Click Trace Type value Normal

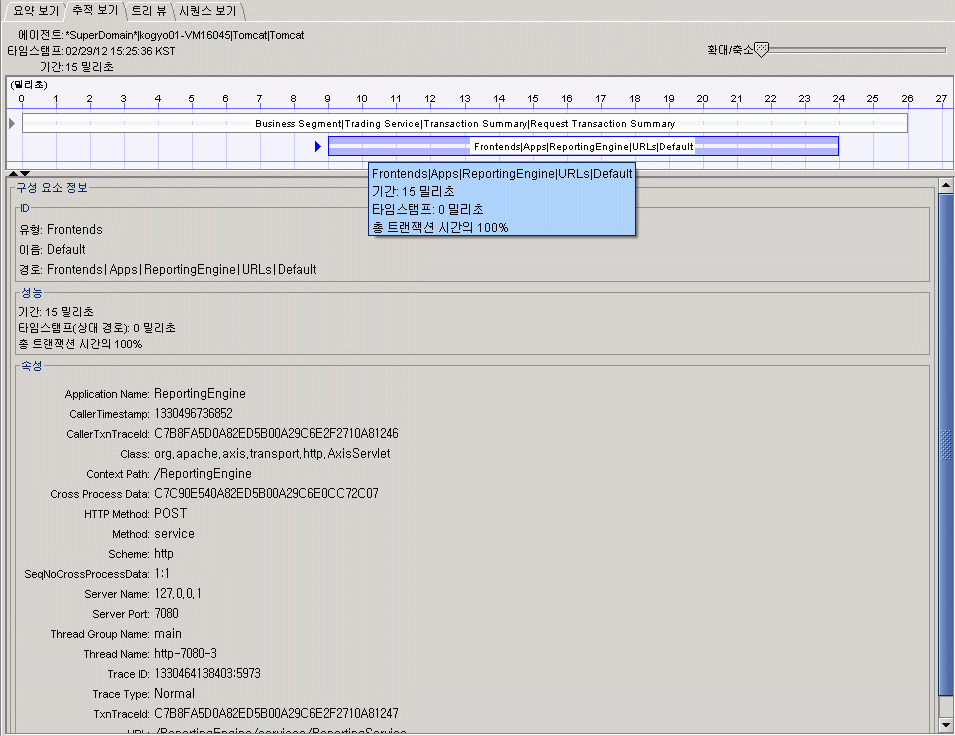(174, 693)
